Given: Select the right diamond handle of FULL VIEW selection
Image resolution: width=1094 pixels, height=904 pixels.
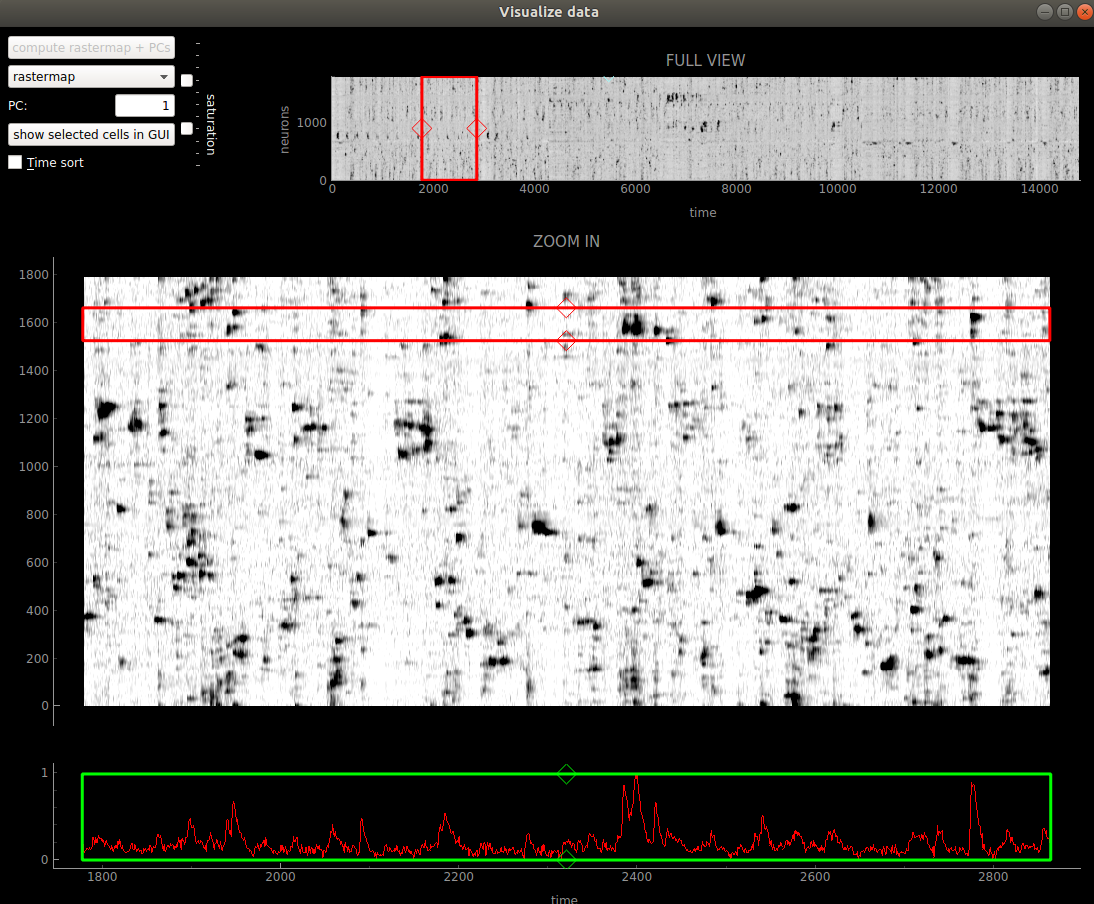Looking at the screenshot, I should click(477, 128).
